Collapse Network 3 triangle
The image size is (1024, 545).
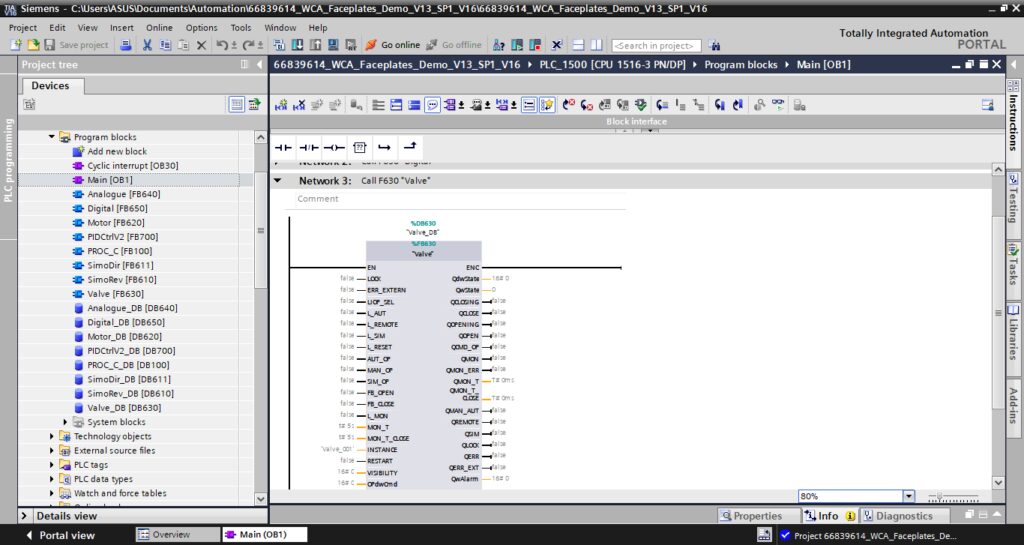click(278, 181)
